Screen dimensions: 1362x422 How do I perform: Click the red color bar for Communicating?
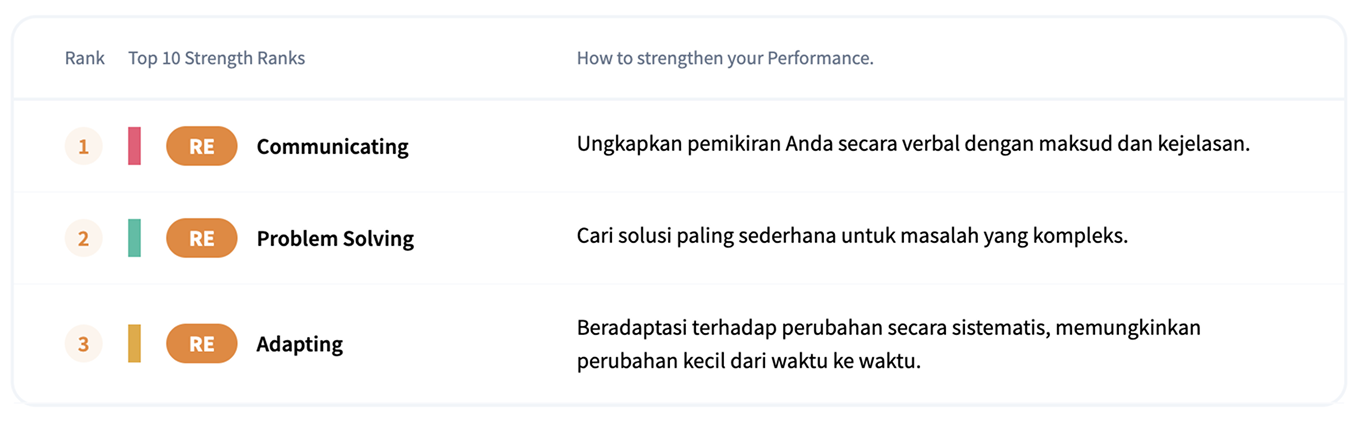click(x=134, y=146)
